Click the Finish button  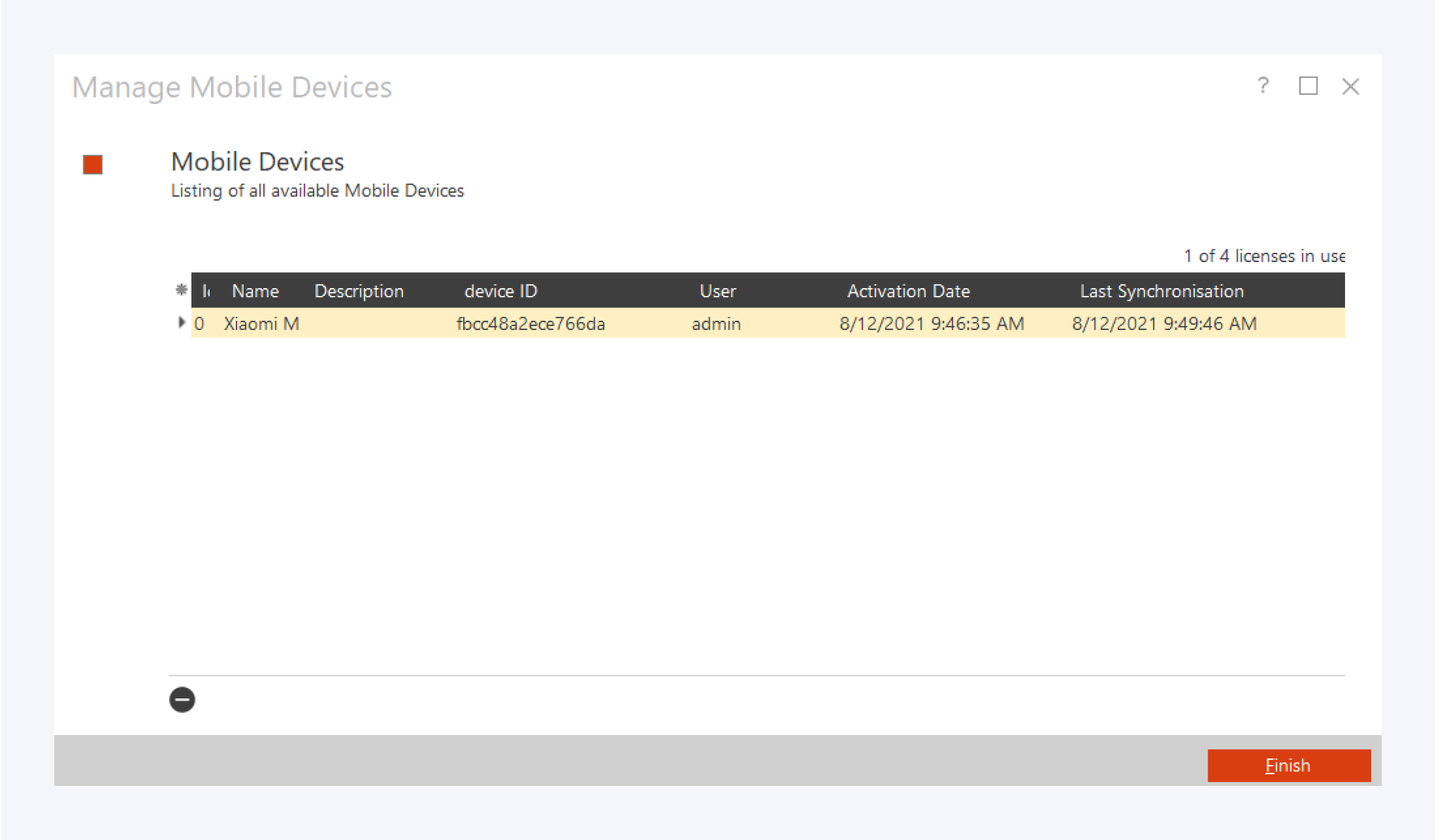coord(1289,765)
